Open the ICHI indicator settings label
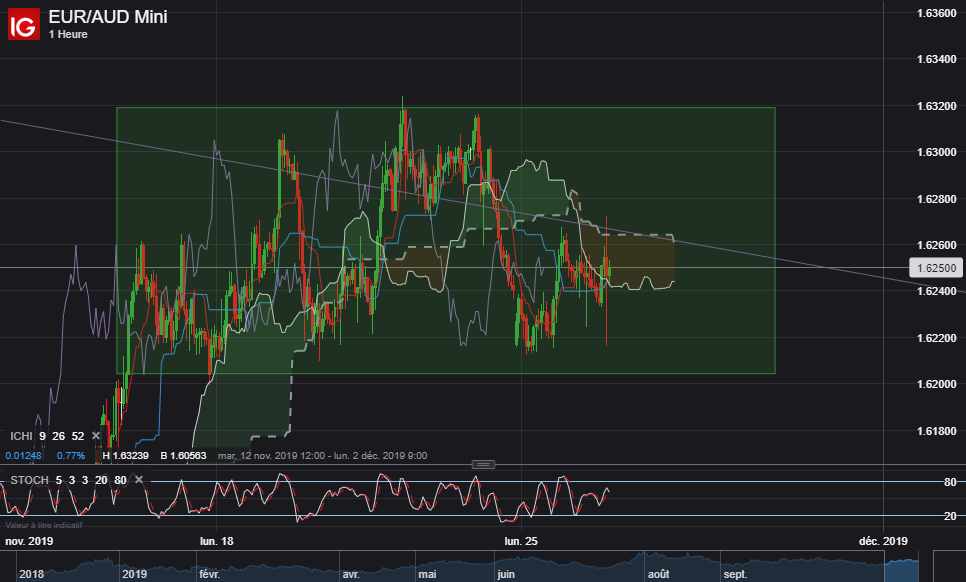This screenshot has height=582, width=966. point(21,436)
